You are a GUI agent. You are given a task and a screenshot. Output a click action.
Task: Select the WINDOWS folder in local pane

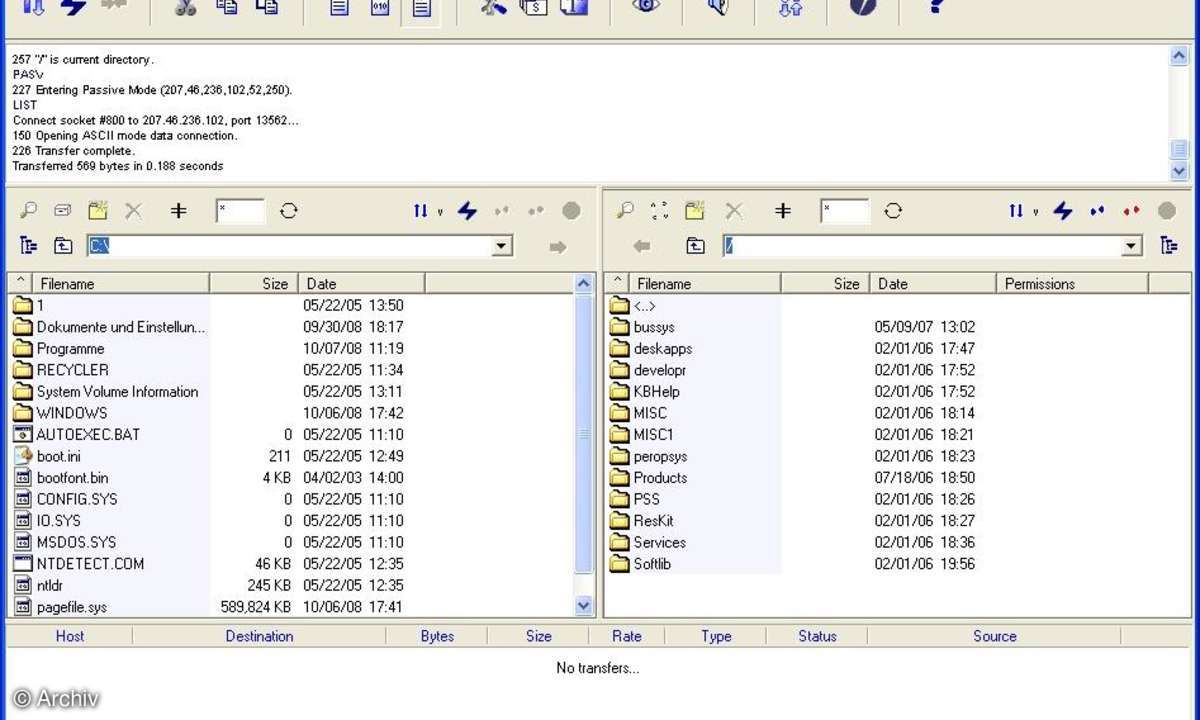[x=74, y=413]
